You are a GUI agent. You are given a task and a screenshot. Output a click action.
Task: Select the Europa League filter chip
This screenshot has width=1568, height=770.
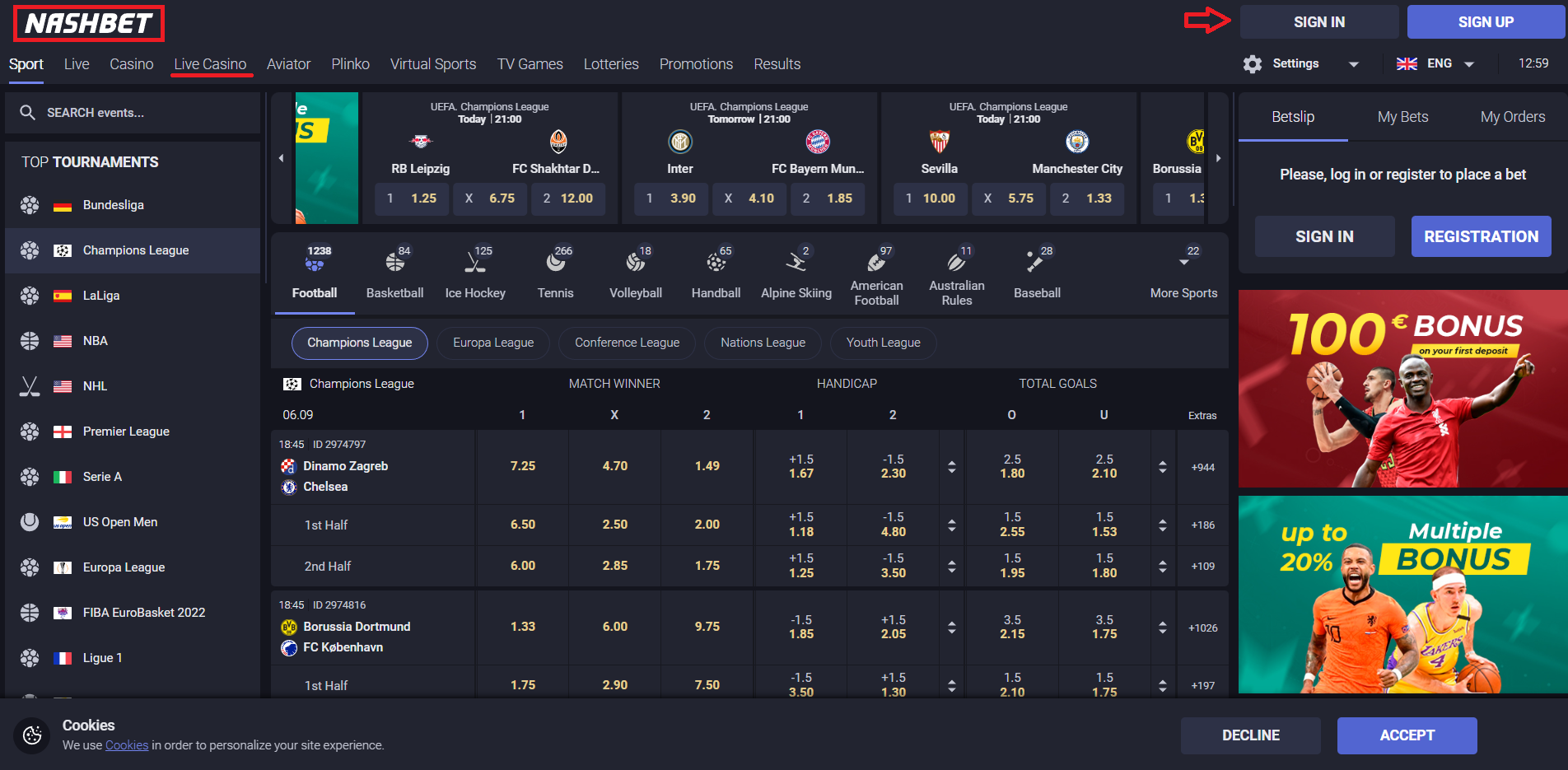pos(493,343)
